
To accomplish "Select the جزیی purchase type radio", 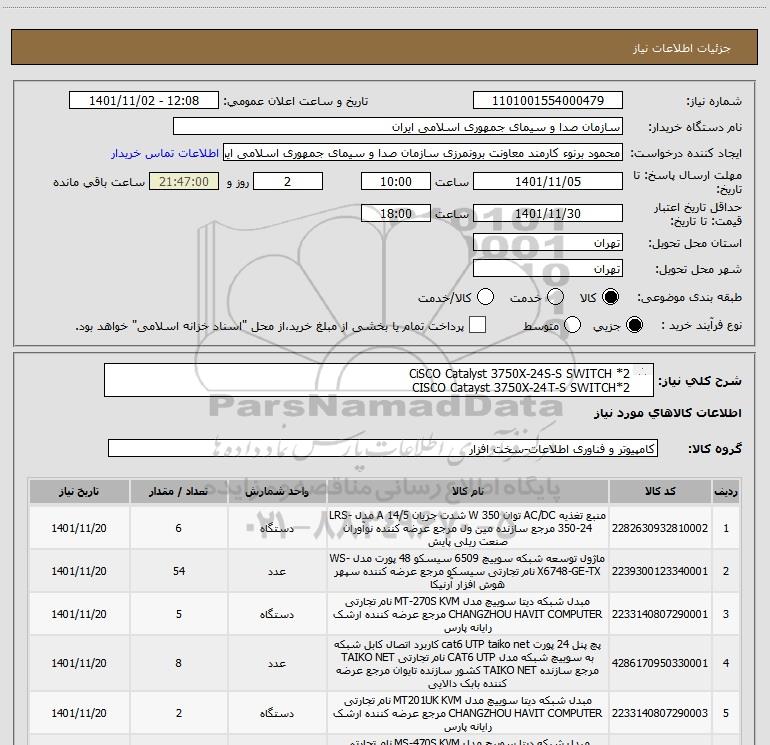I will 634,325.
